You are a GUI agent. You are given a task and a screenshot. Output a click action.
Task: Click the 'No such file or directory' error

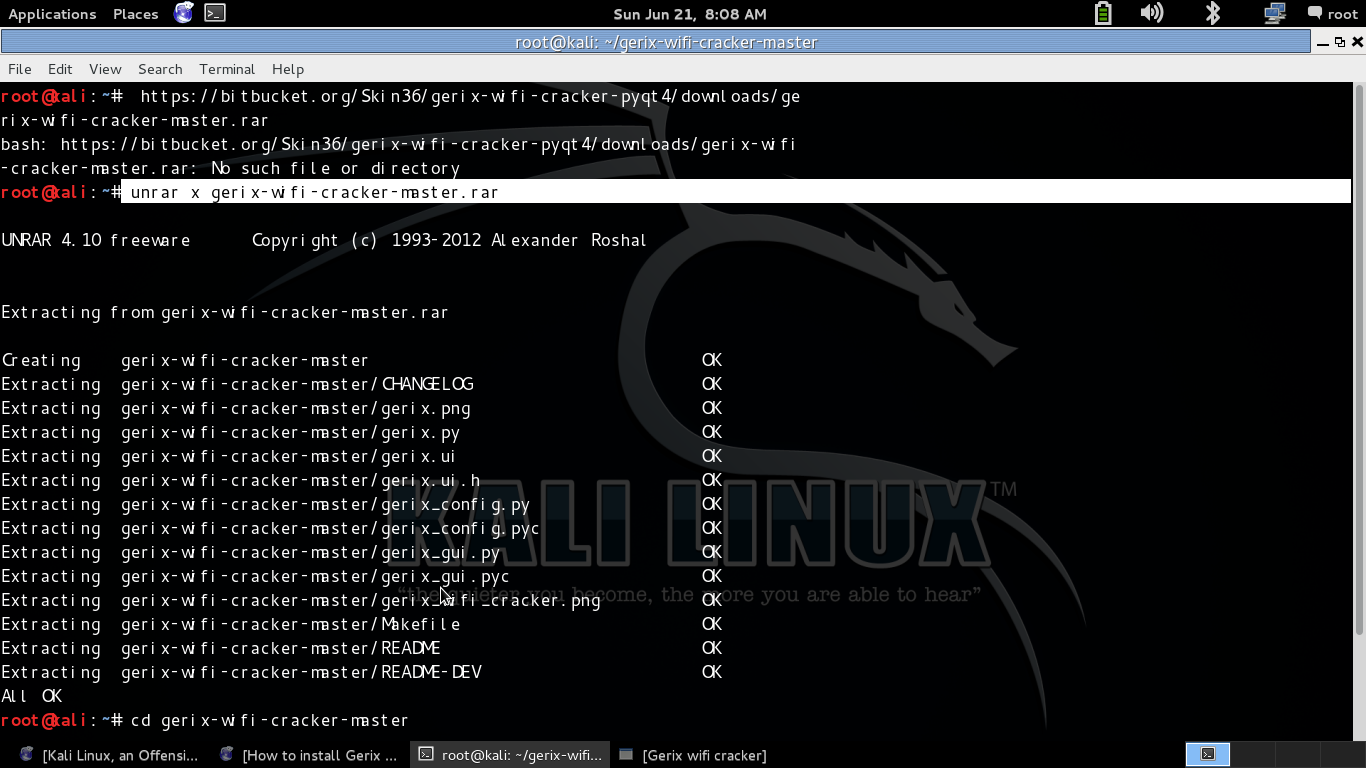point(336,168)
